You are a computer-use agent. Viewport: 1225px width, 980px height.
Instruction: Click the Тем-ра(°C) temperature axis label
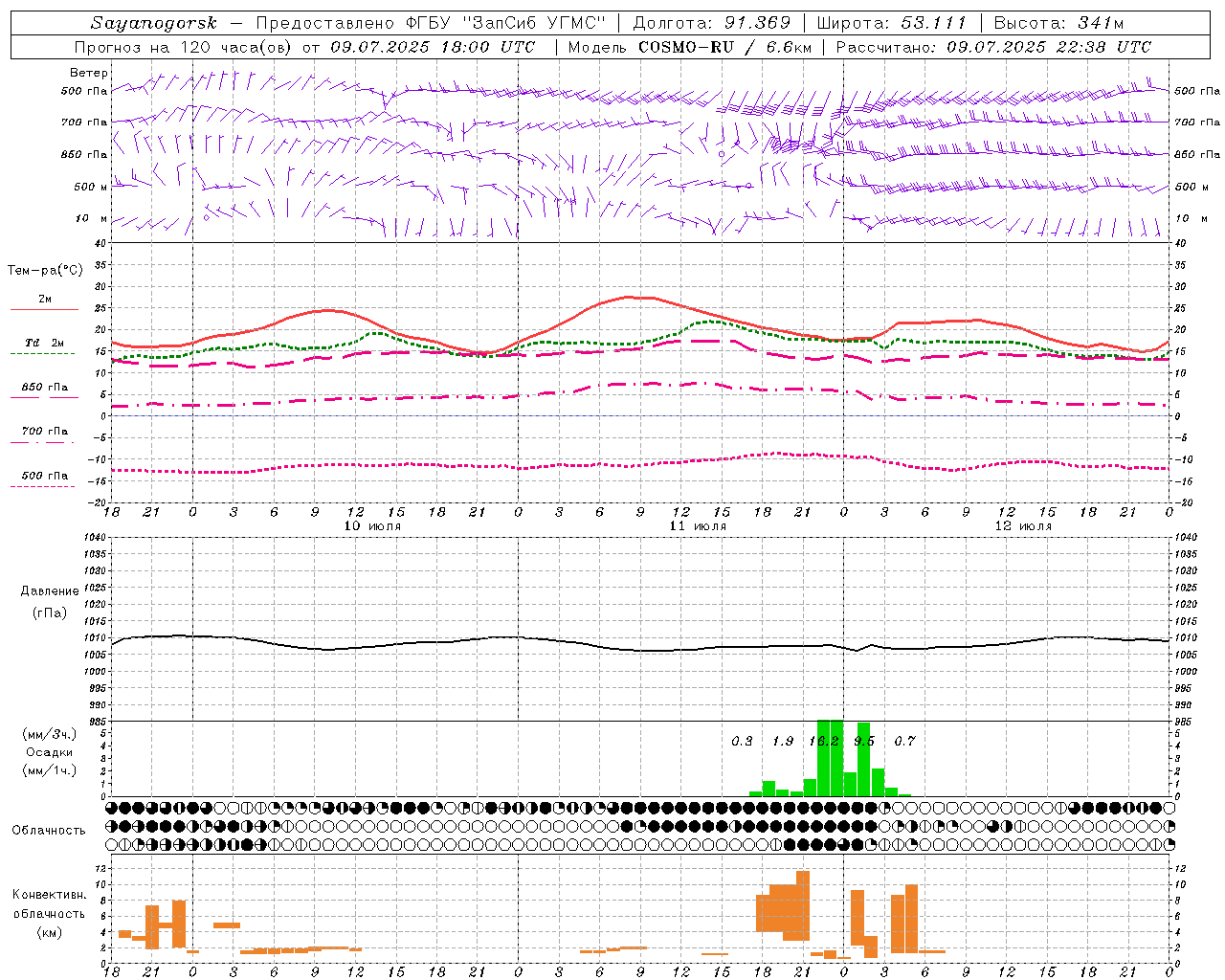pos(45,271)
